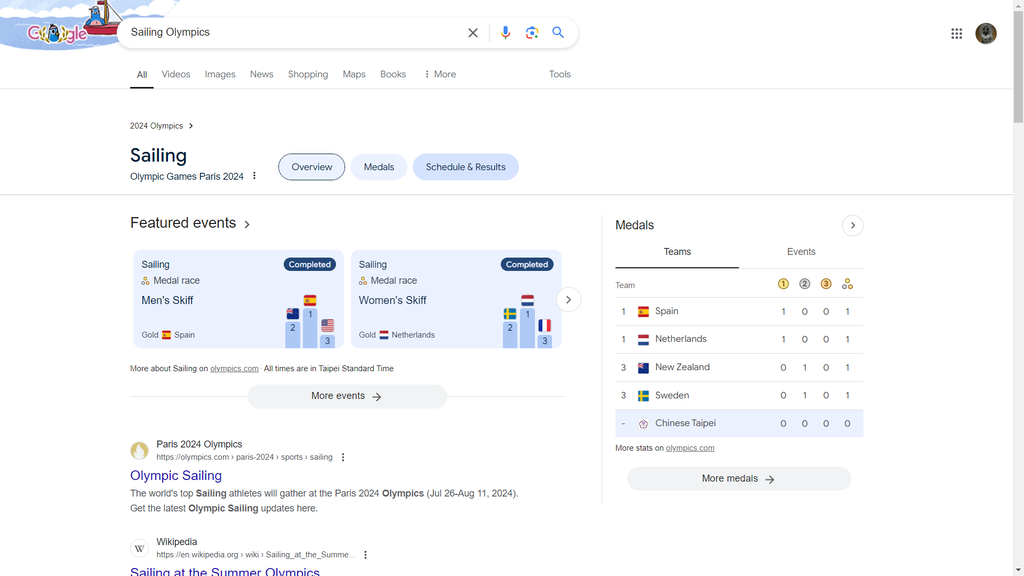
Task: Click the bronze medal column icon
Action: click(826, 284)
